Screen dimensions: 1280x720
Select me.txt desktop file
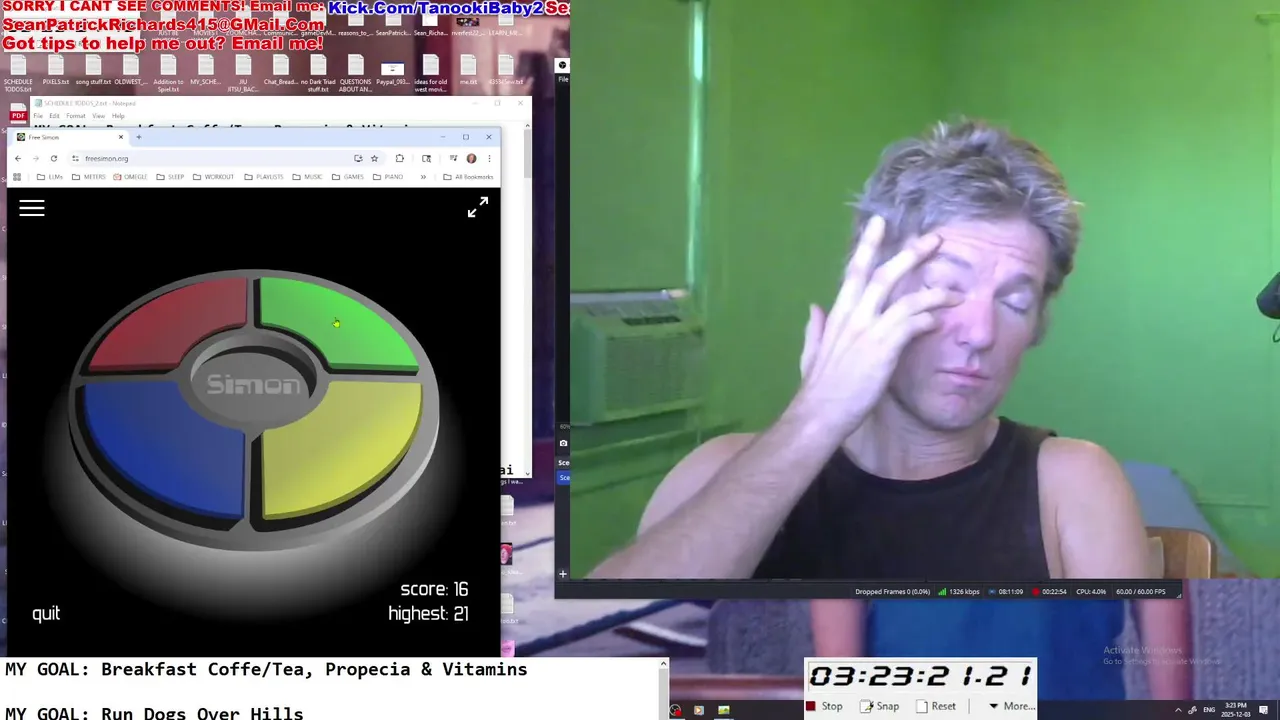[468, 71]
